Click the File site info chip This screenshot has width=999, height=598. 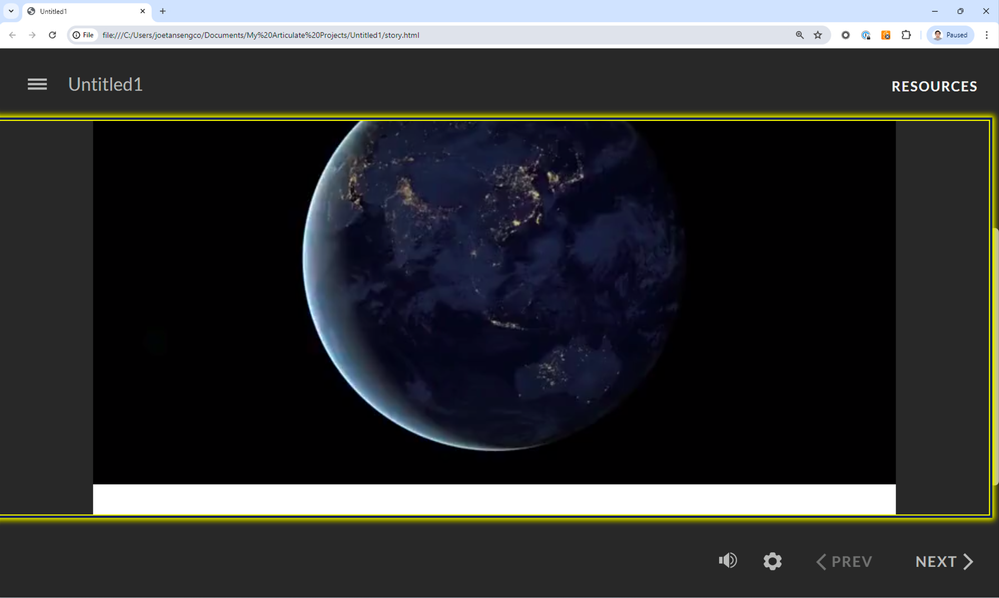coord(83,35)
